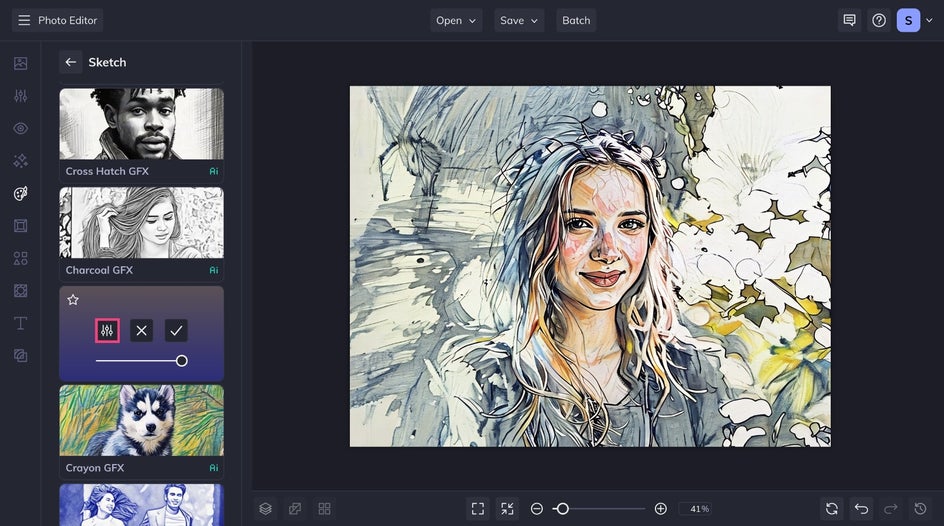Viewport: 944px width, 526px height.
Task: Open effect settings sliders button
Action: (107, 330)
